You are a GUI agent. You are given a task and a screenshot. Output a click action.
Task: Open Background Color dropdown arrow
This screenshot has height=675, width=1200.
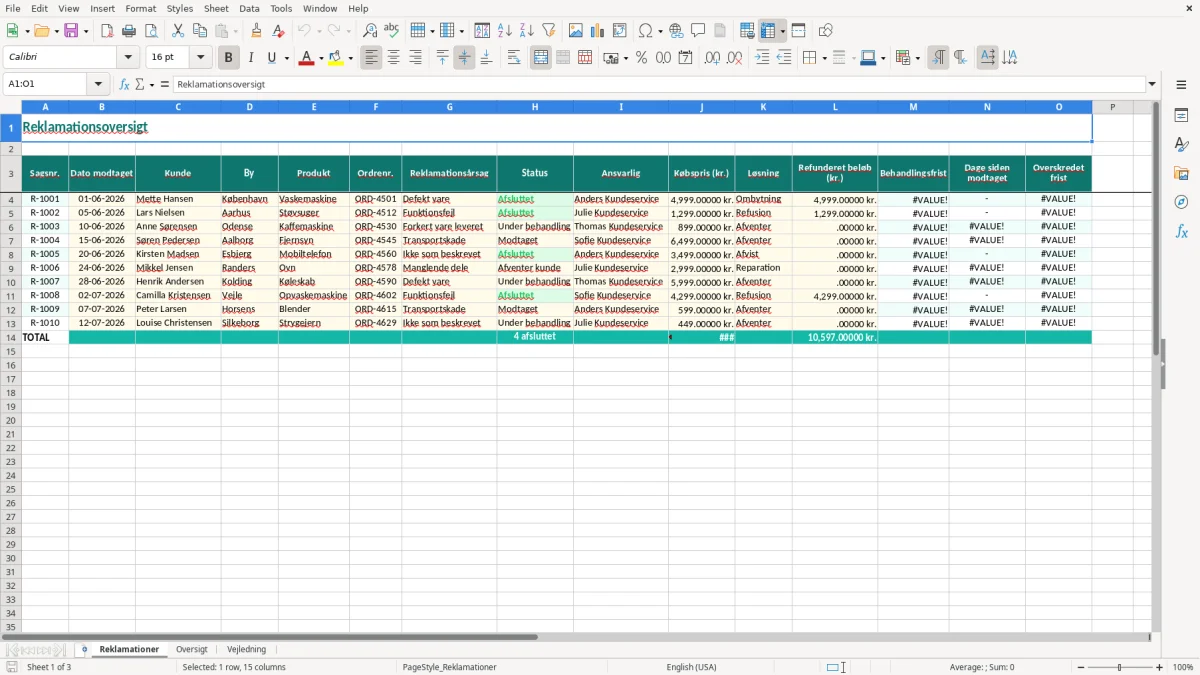click(351, 58)
